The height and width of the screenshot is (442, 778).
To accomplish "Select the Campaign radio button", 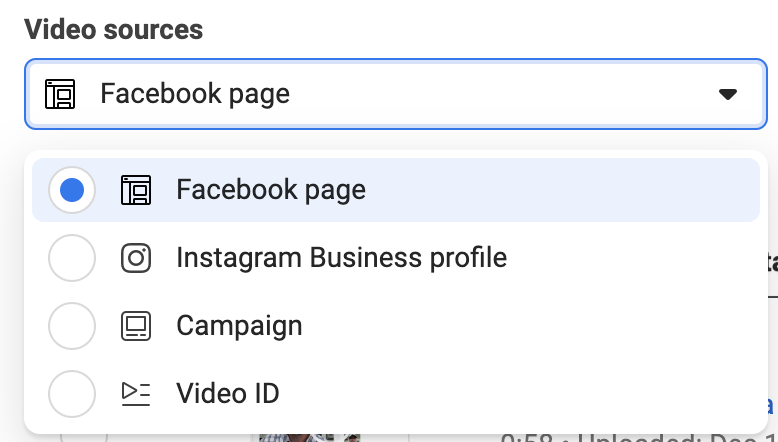I will click(x=72, y=326).
